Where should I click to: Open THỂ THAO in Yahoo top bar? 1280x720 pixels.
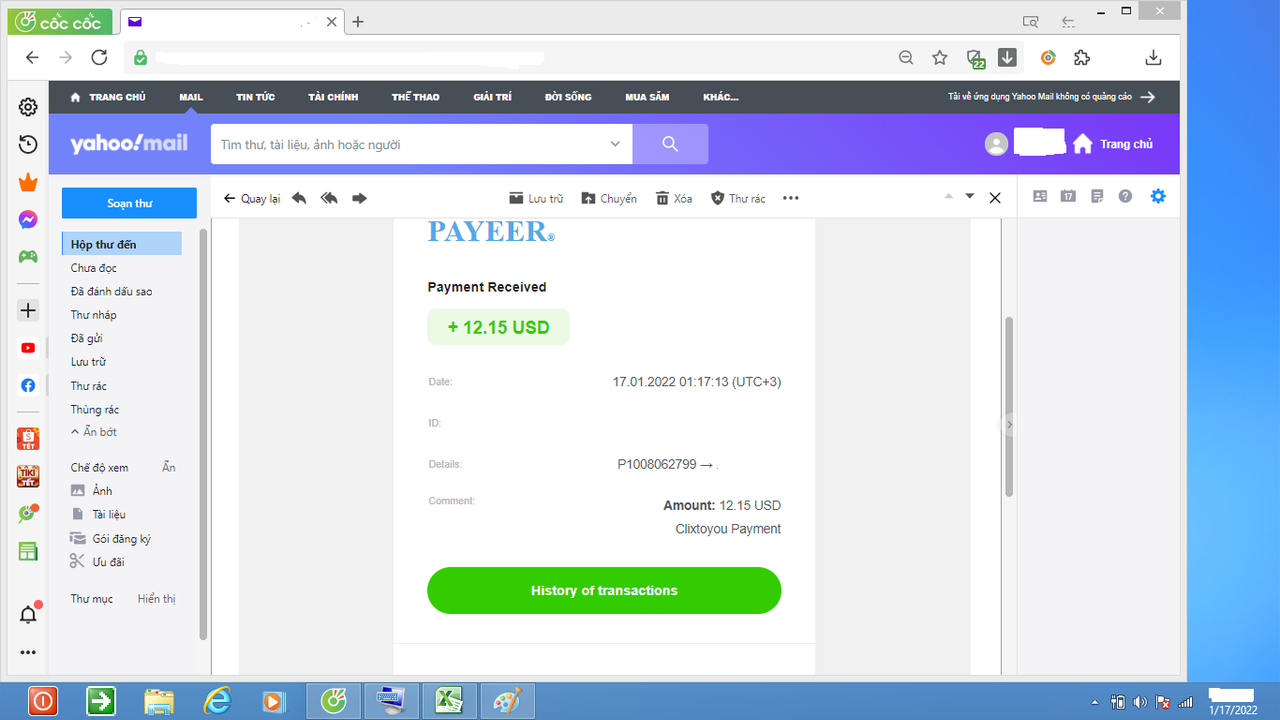point(415,97)
